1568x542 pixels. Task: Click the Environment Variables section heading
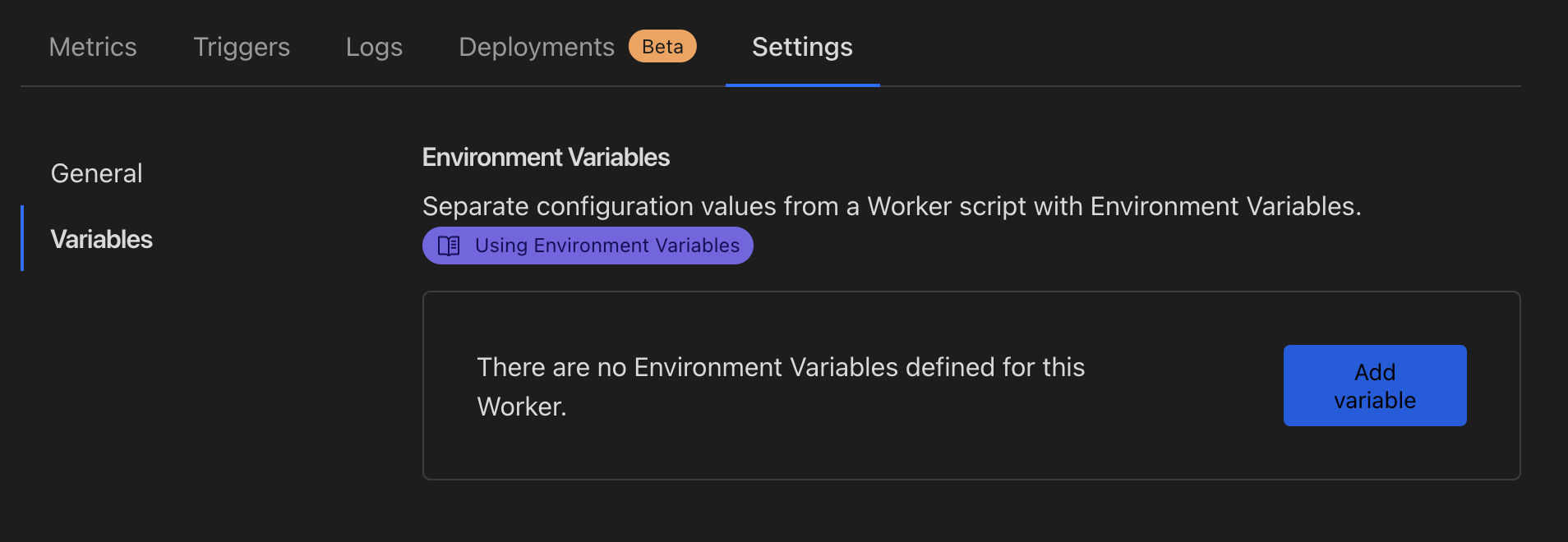(546, 157)
